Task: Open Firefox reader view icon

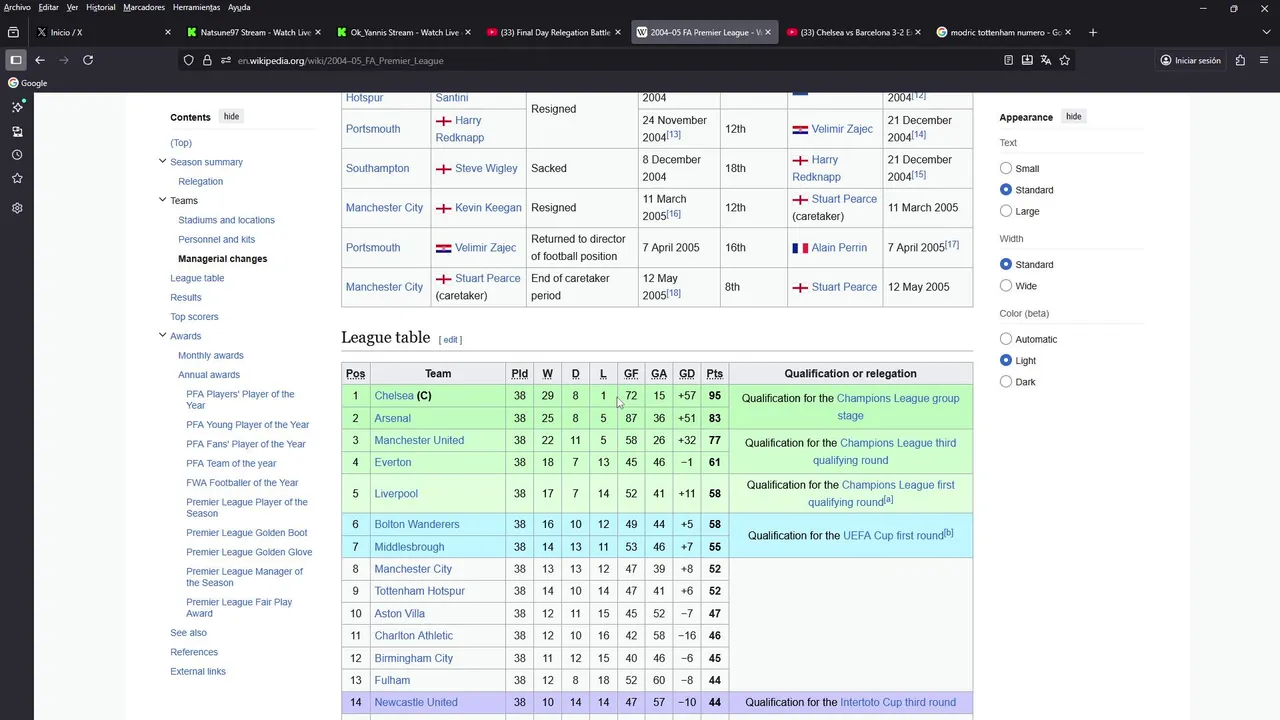Action: point(1008,60)
